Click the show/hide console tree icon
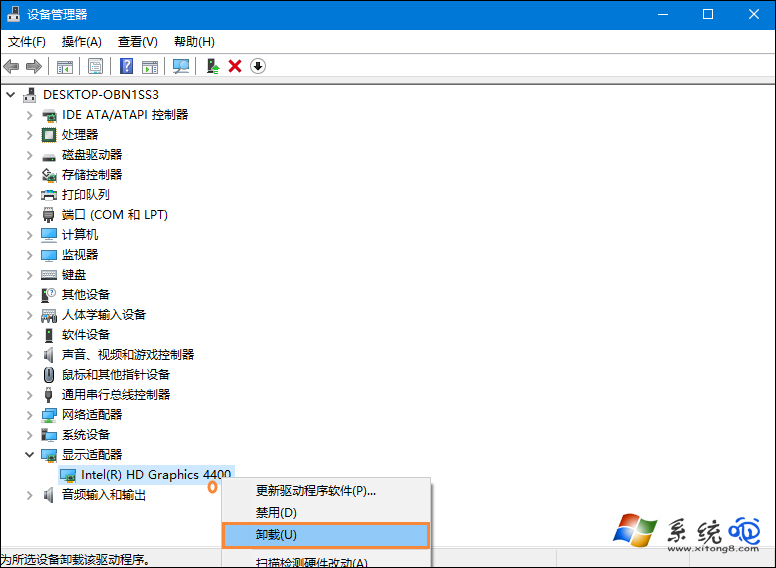Viewport: 776px width, 568px height. tap(65, 66)
